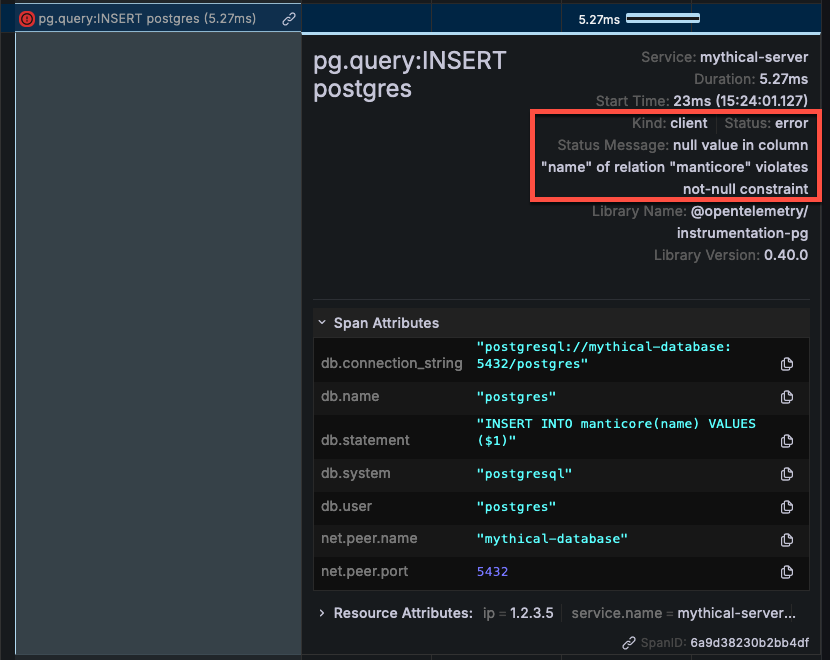
Task: Expand the Resource Attributes section
Action: tap(321, 612)
